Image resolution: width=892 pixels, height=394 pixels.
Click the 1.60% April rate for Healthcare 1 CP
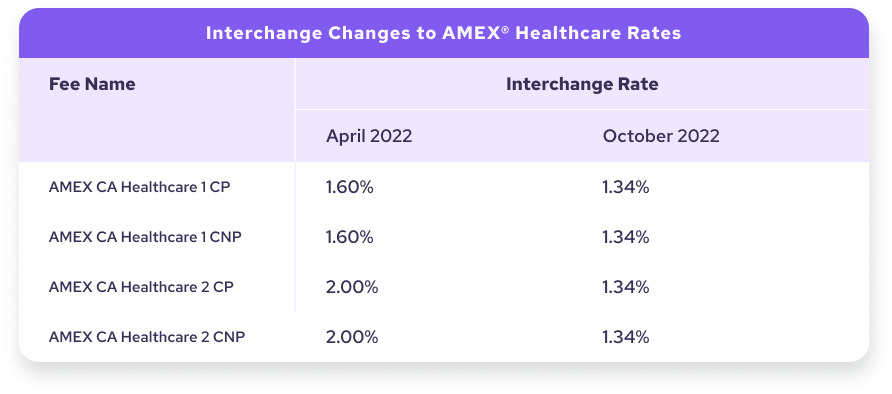coord(350,187)
